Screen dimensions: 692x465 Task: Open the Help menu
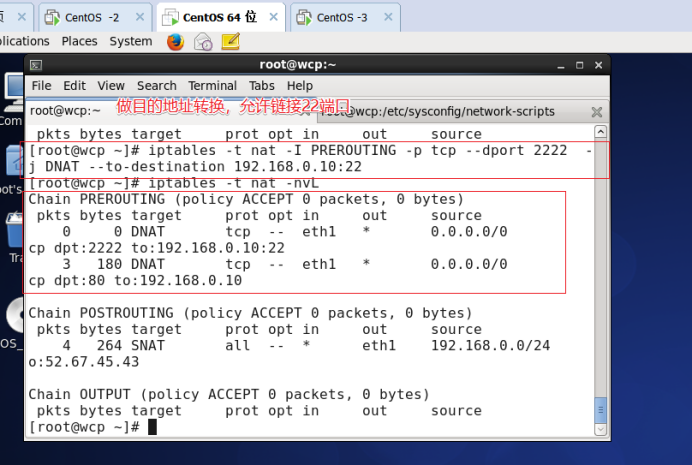(x=300, y=86)
